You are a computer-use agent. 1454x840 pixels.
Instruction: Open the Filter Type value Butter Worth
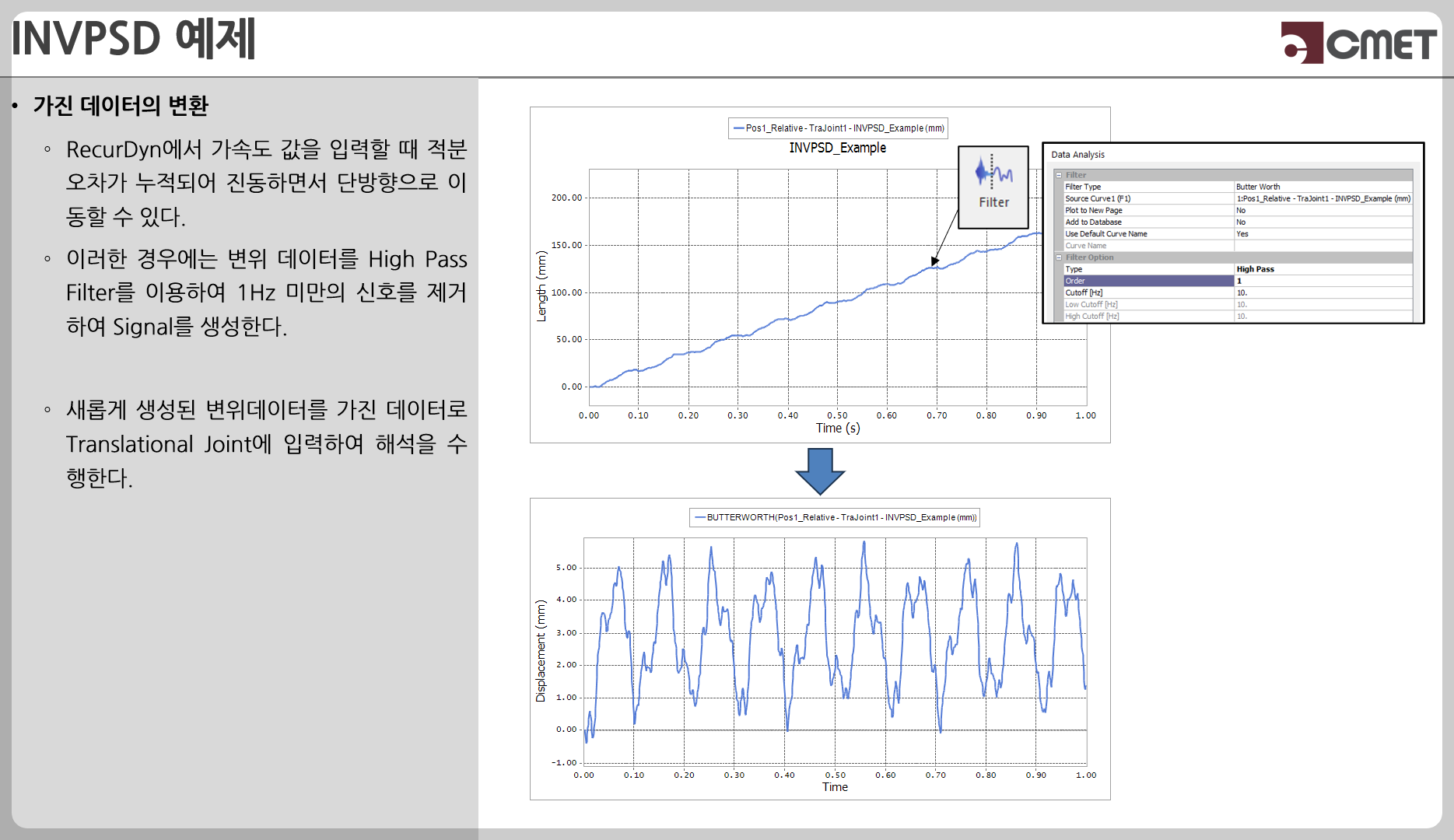1323,187
